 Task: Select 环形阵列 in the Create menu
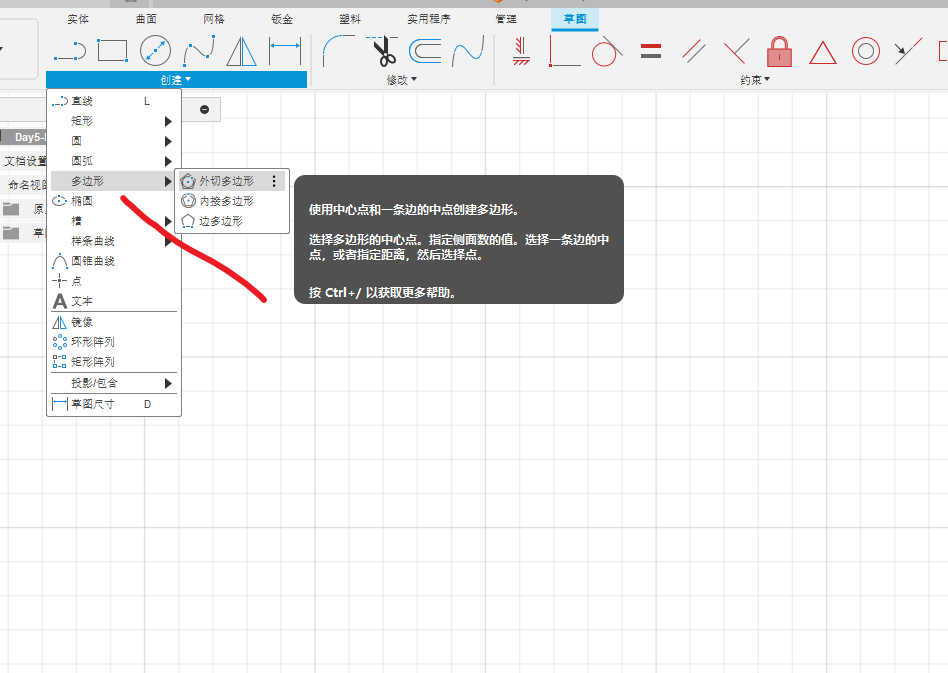pyautogui.click(x=92, y=342)
